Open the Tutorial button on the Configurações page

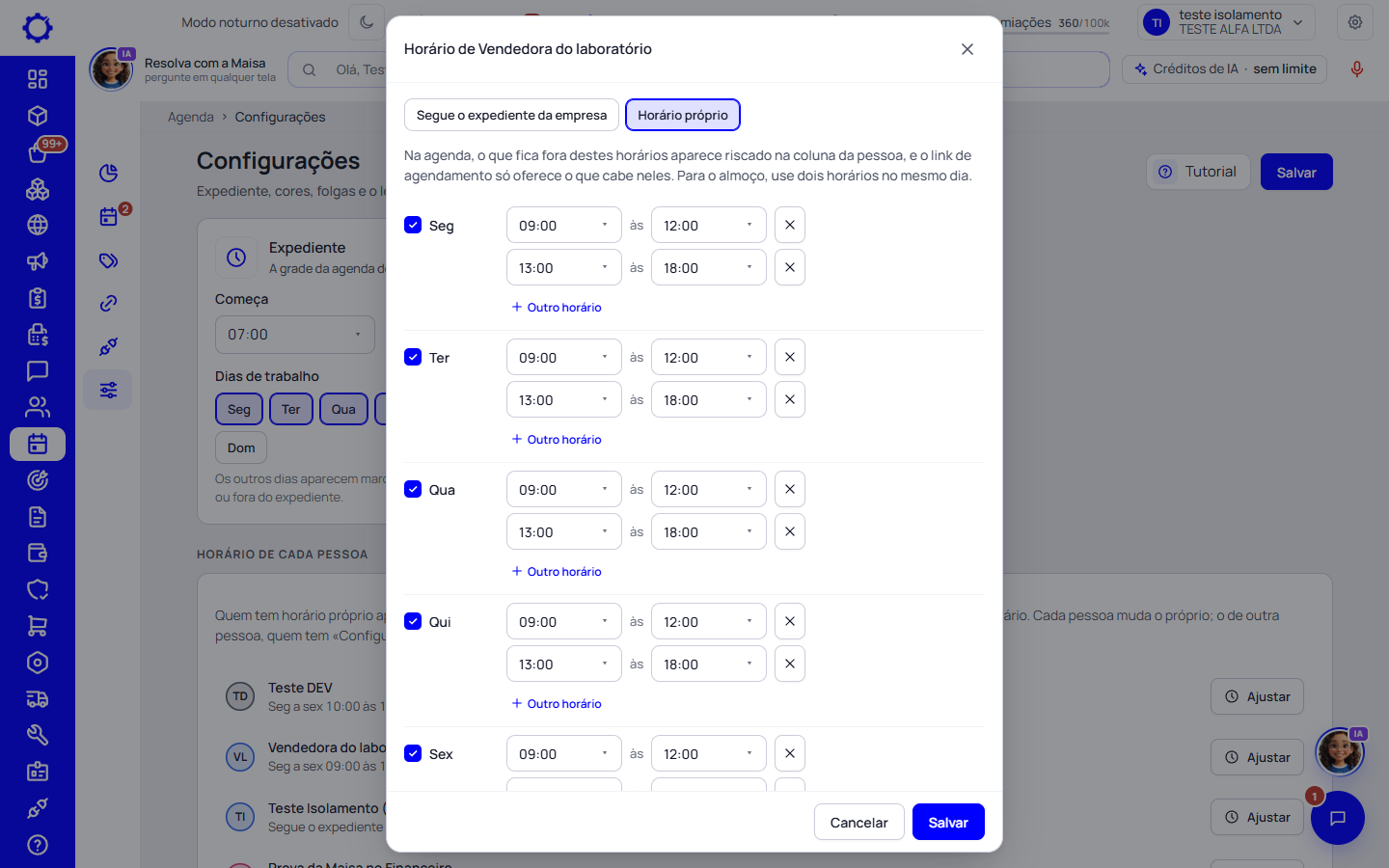click(x=1199, y=172)
